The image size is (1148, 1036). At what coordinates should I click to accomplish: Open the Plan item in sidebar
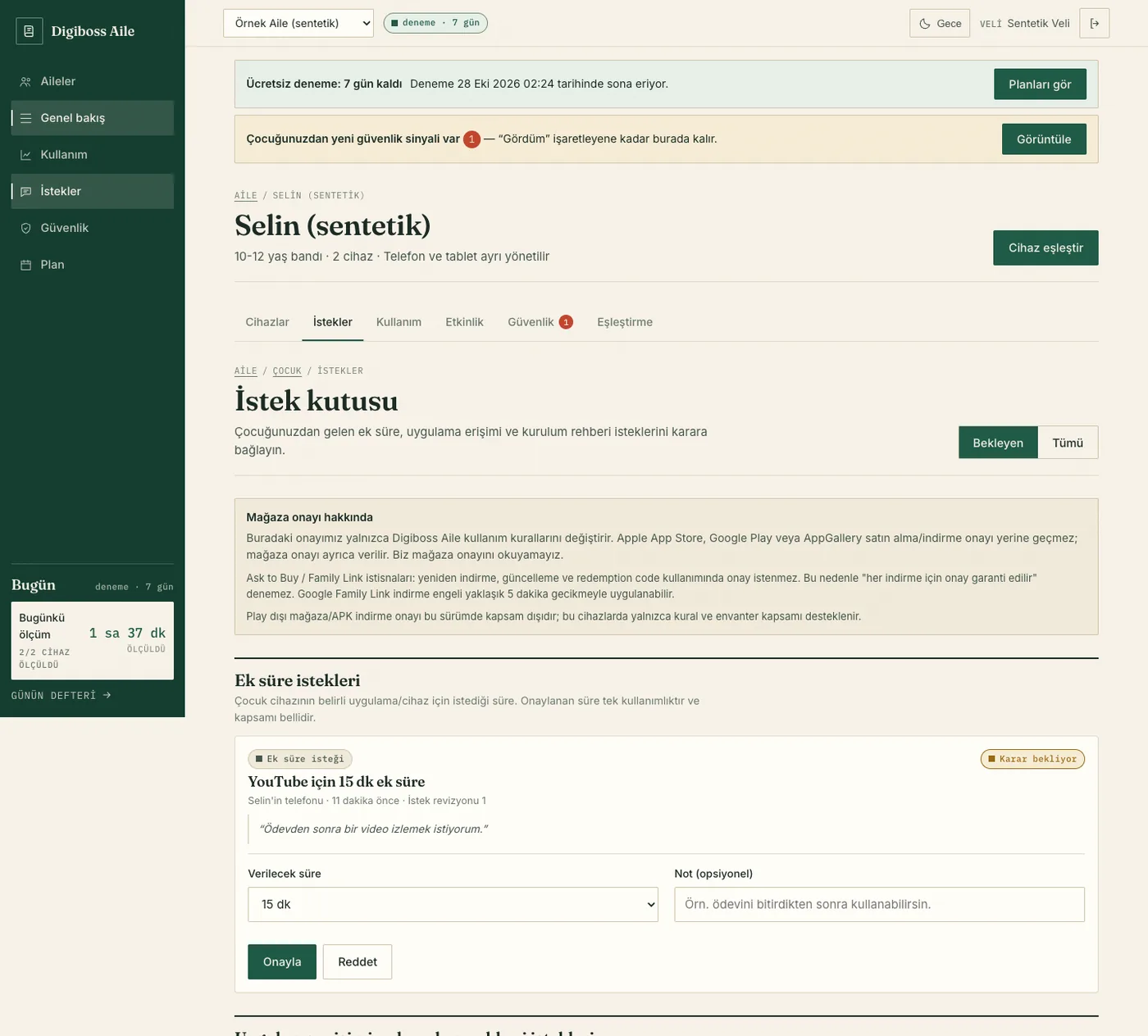click(x=93, y=265)
